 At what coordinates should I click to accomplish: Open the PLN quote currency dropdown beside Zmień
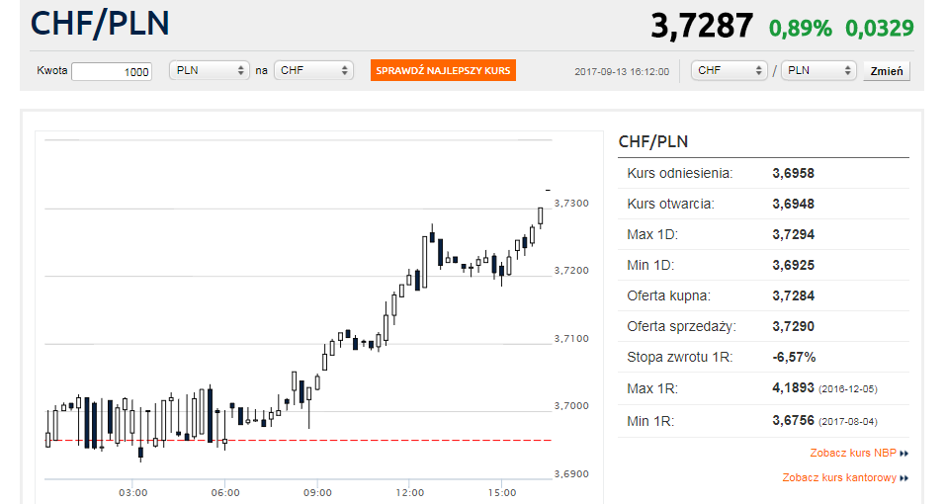point(818,71)
